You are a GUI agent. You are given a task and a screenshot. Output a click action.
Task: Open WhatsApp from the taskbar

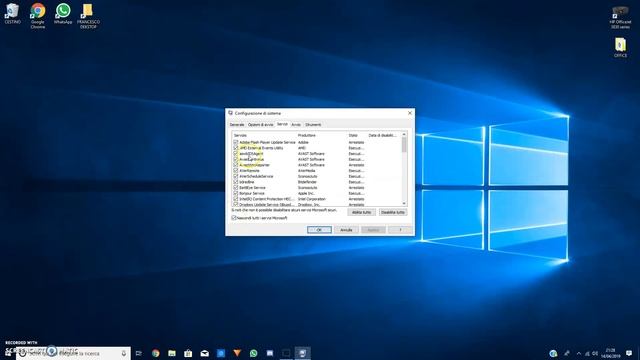[253, 353]
